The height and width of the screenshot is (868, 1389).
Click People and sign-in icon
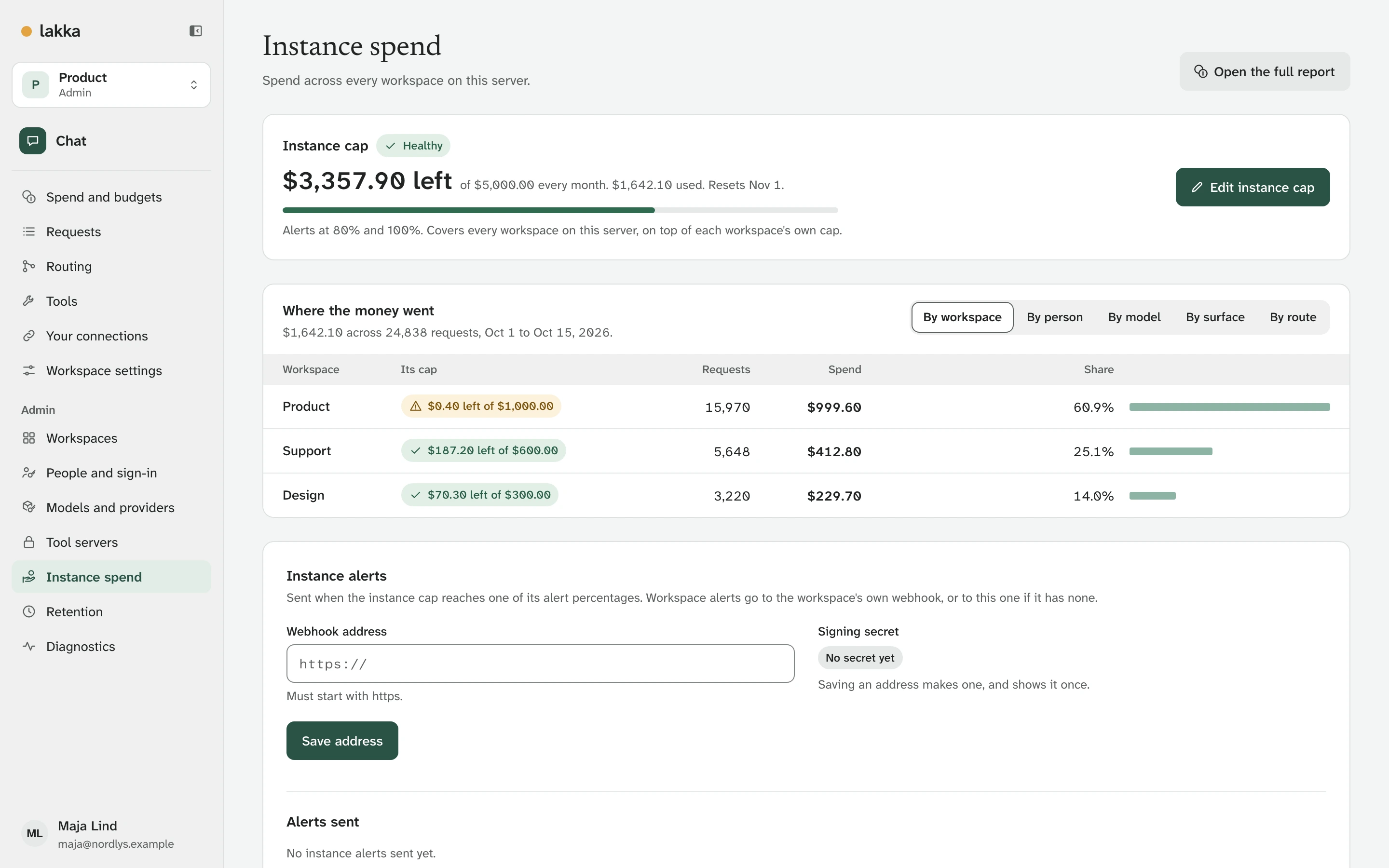tap(29, 473)
